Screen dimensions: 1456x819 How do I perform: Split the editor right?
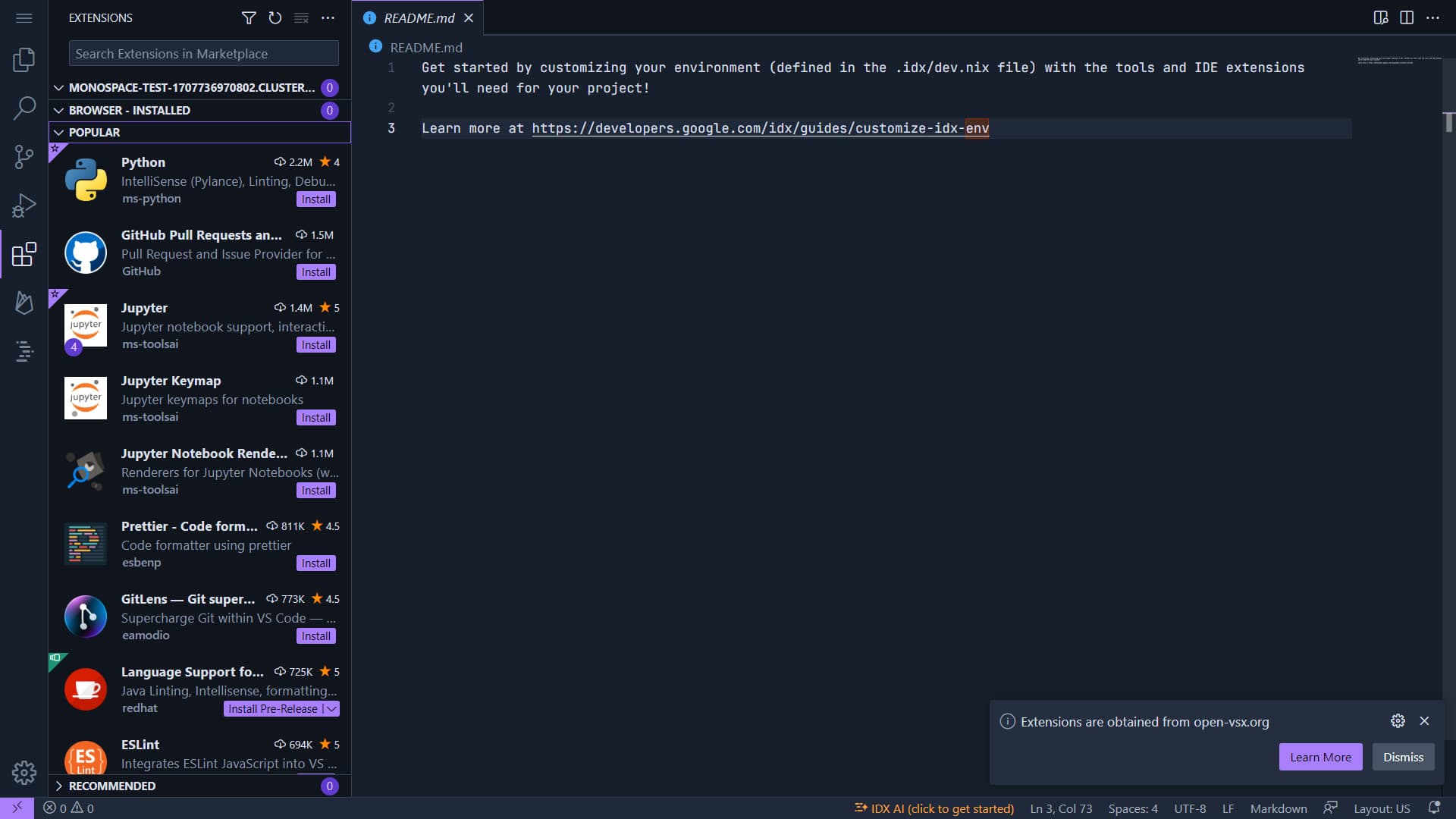[x=1407, y=17]
